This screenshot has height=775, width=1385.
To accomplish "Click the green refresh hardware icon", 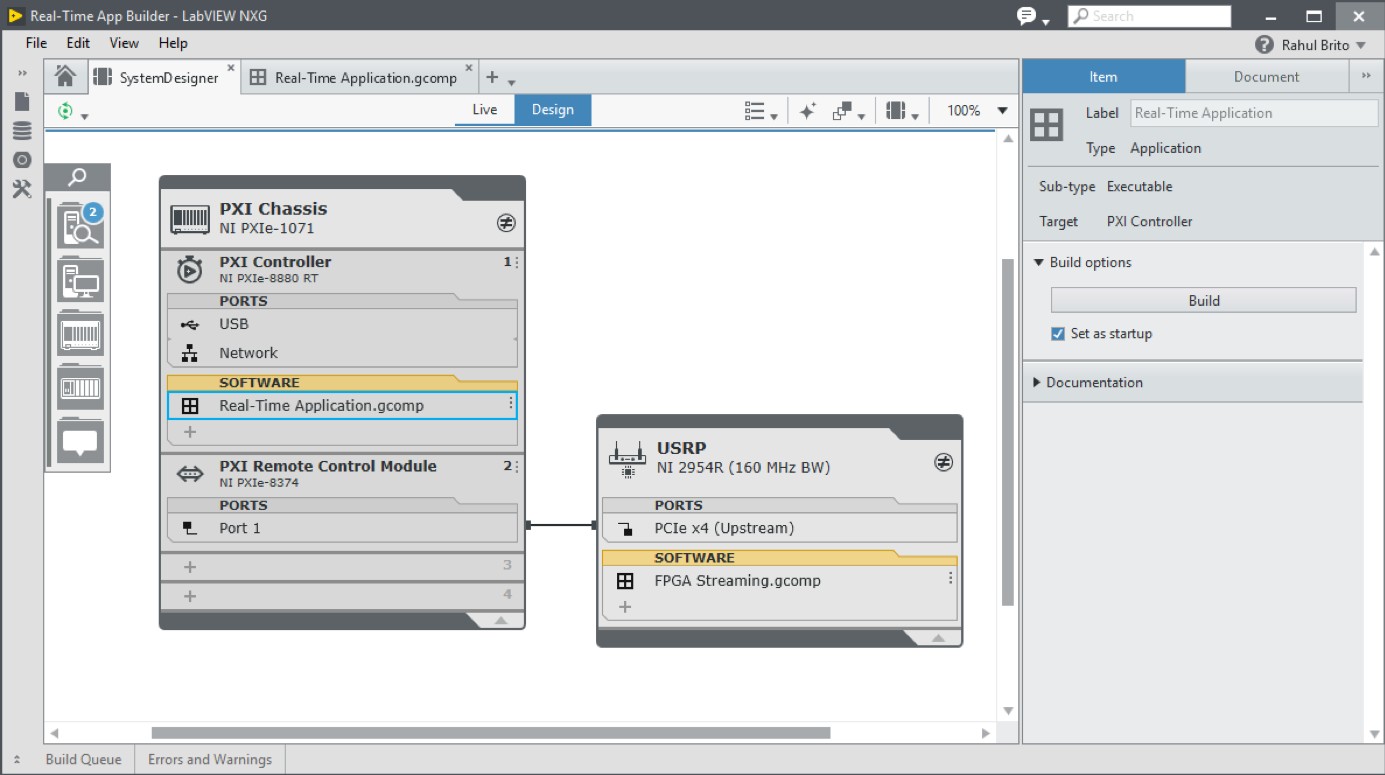I will coord(65,111).
